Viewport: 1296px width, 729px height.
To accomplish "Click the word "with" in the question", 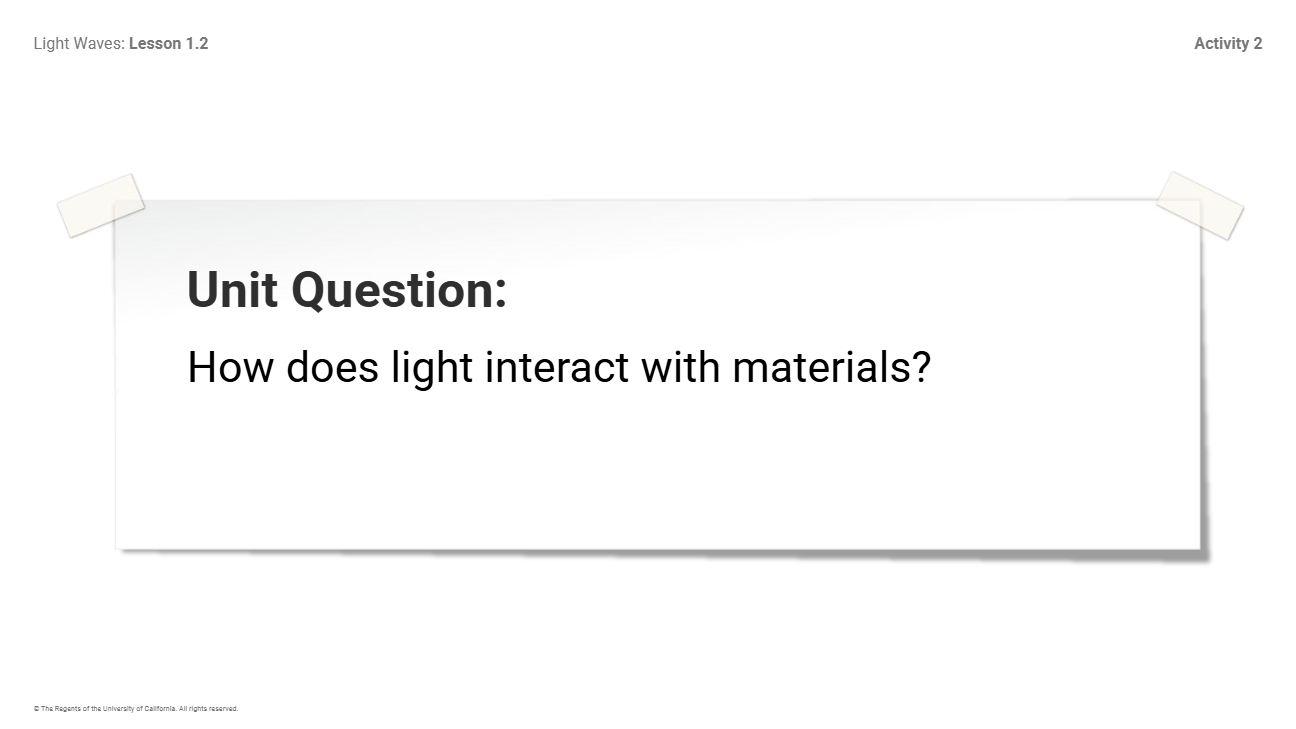I will [x=680, y=367].
